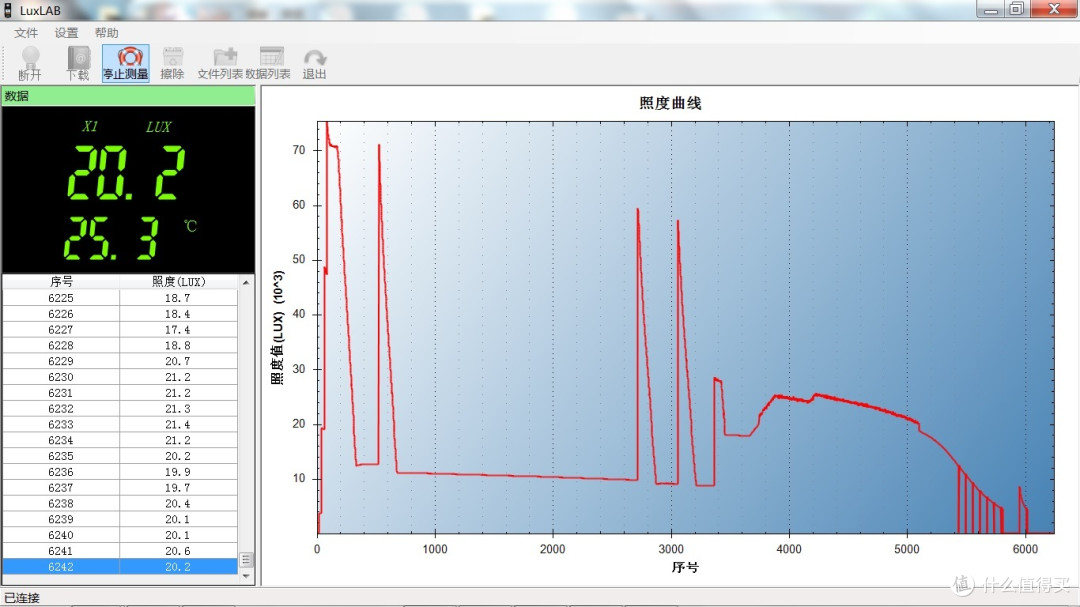Select table row 6237
1080x607 pixels.
120,488
